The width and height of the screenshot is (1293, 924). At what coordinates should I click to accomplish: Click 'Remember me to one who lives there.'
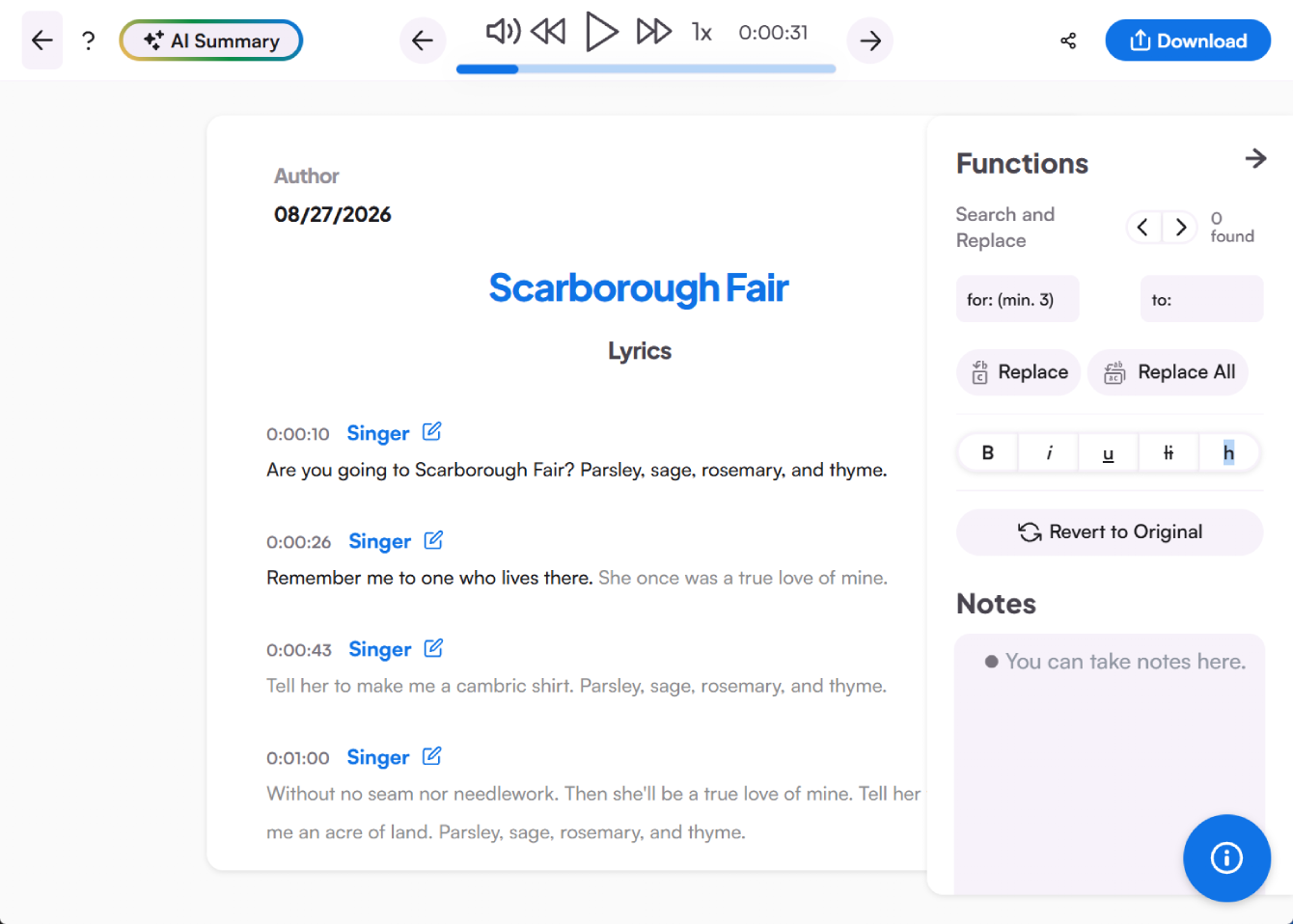[x=429, y=578]
